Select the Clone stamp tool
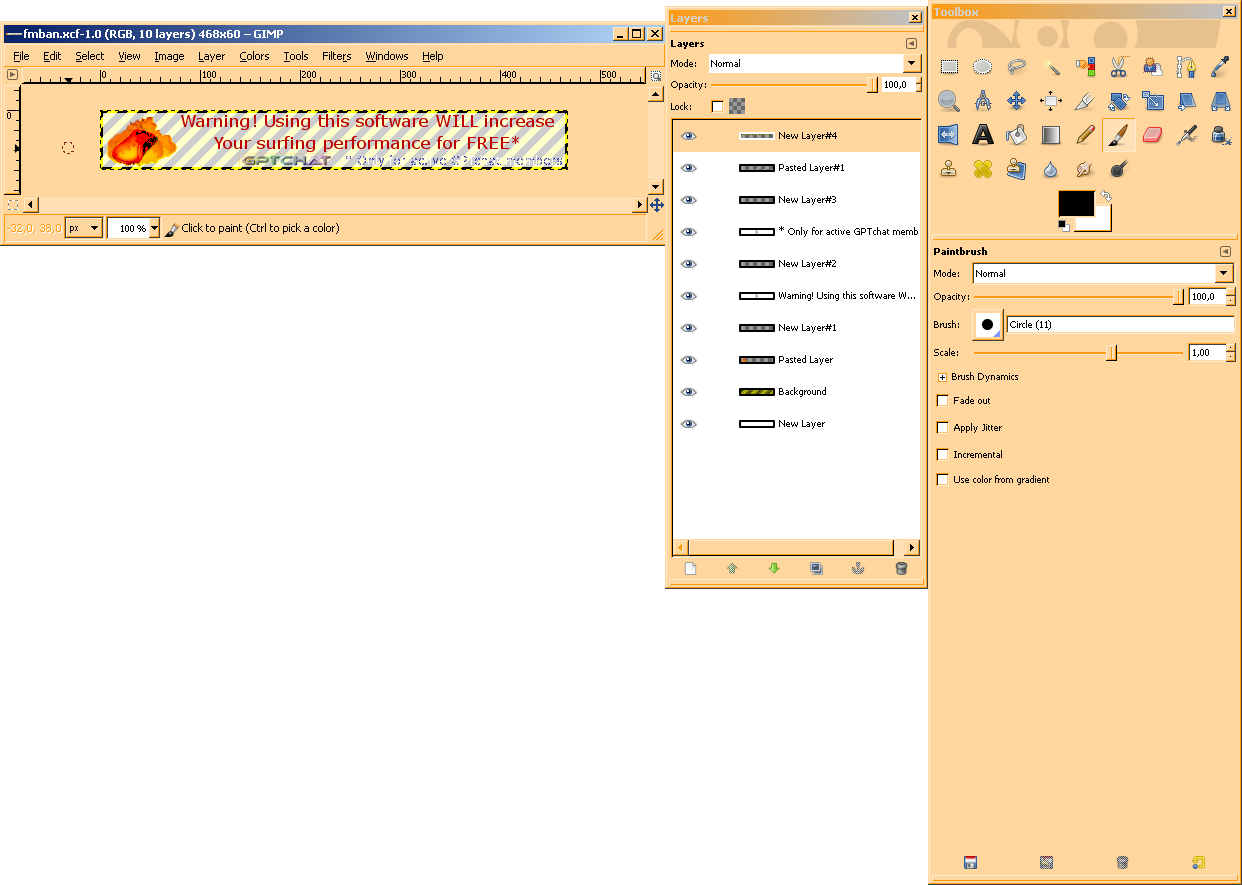Image resolution: width=1242 pixels, height=885 pixels. (x=950, y=168)
